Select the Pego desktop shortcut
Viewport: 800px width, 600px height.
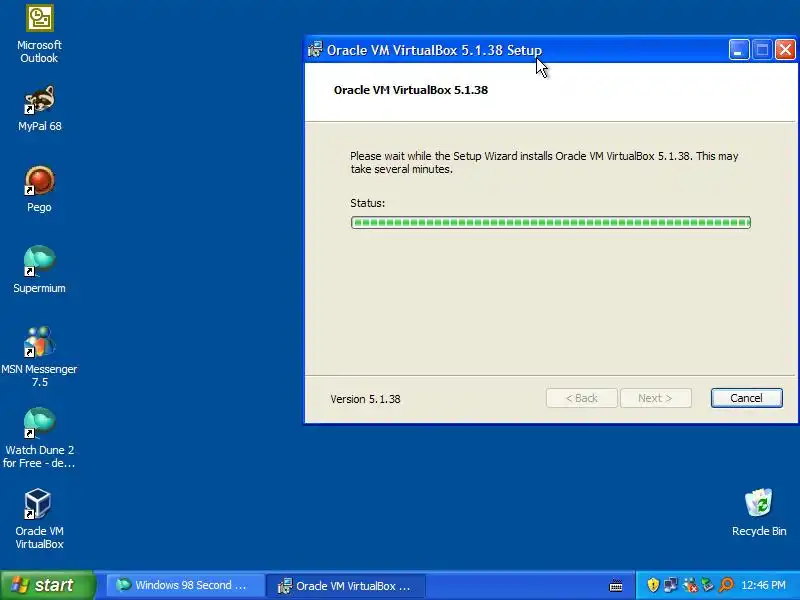(39, 181)
